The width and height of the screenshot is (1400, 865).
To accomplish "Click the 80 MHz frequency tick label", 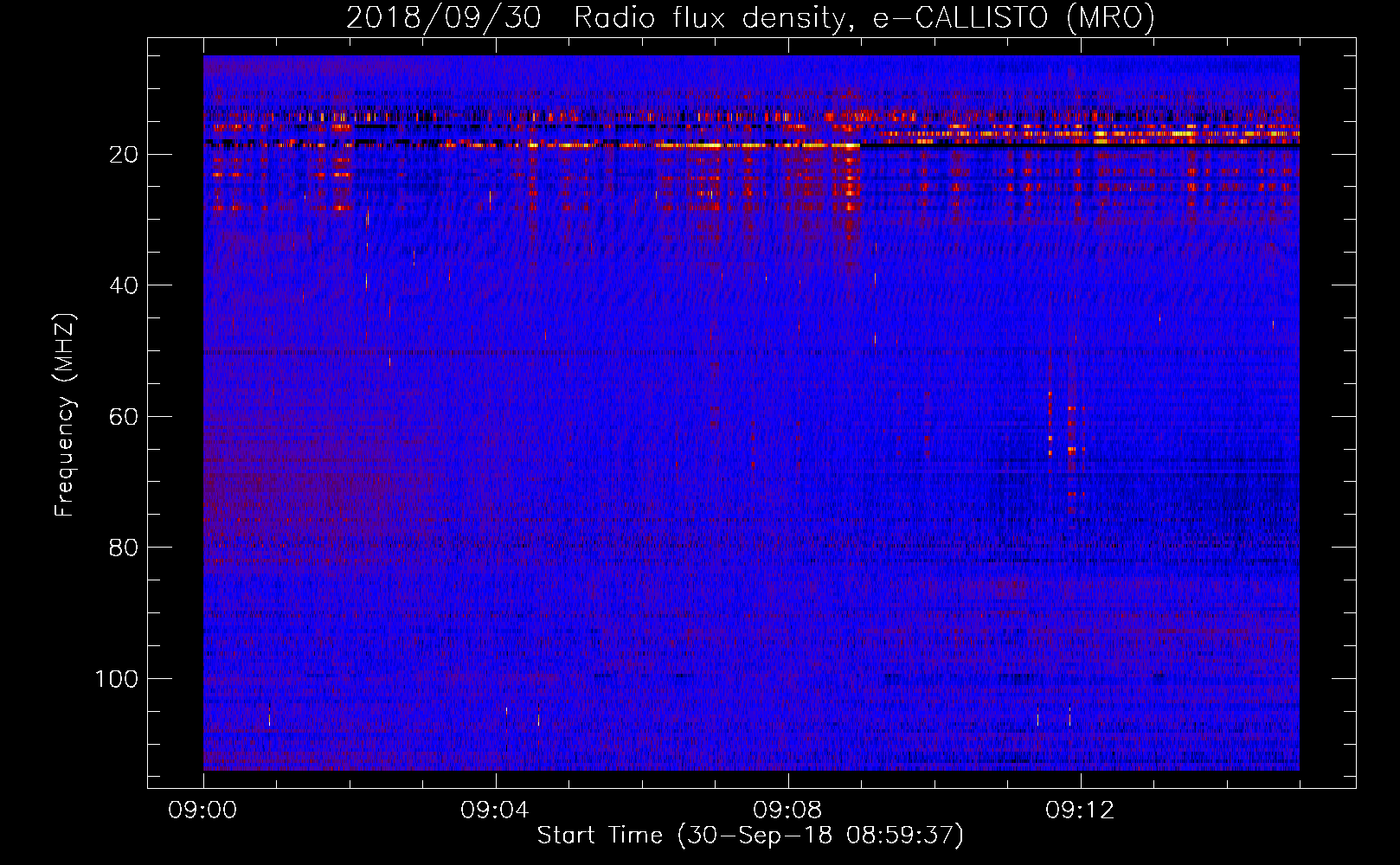I will pos(125,548).
